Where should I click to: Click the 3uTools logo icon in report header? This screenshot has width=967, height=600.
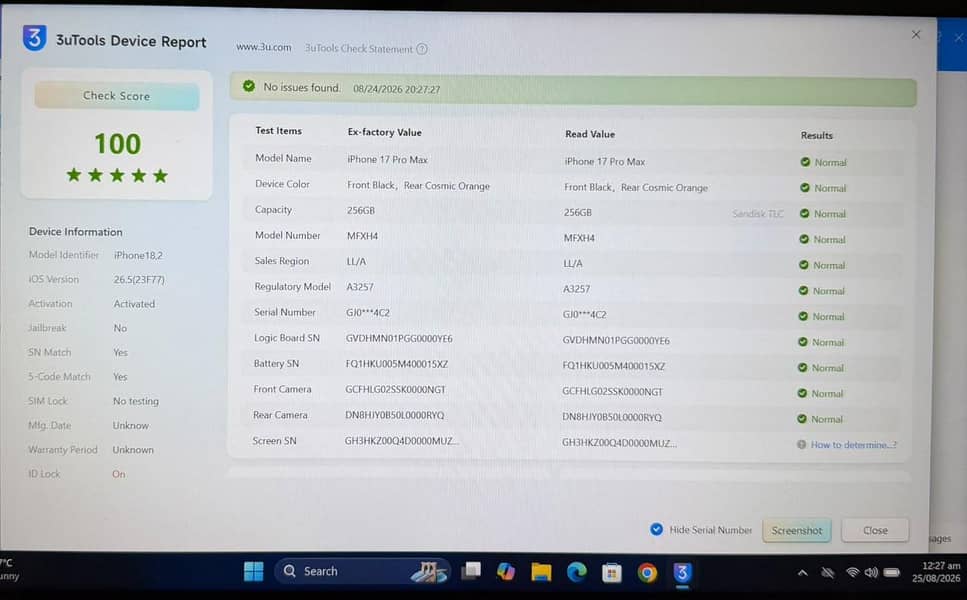[35, 38]
